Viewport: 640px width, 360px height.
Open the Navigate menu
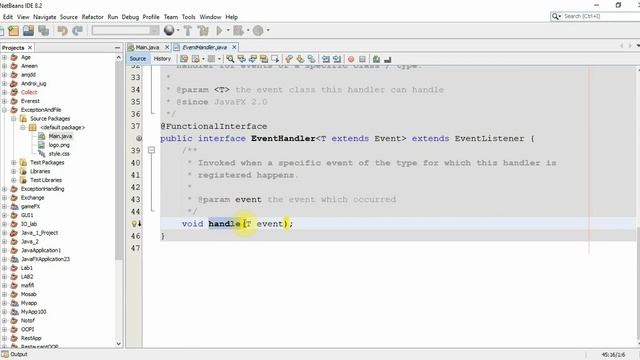click(x=44, y=17)
